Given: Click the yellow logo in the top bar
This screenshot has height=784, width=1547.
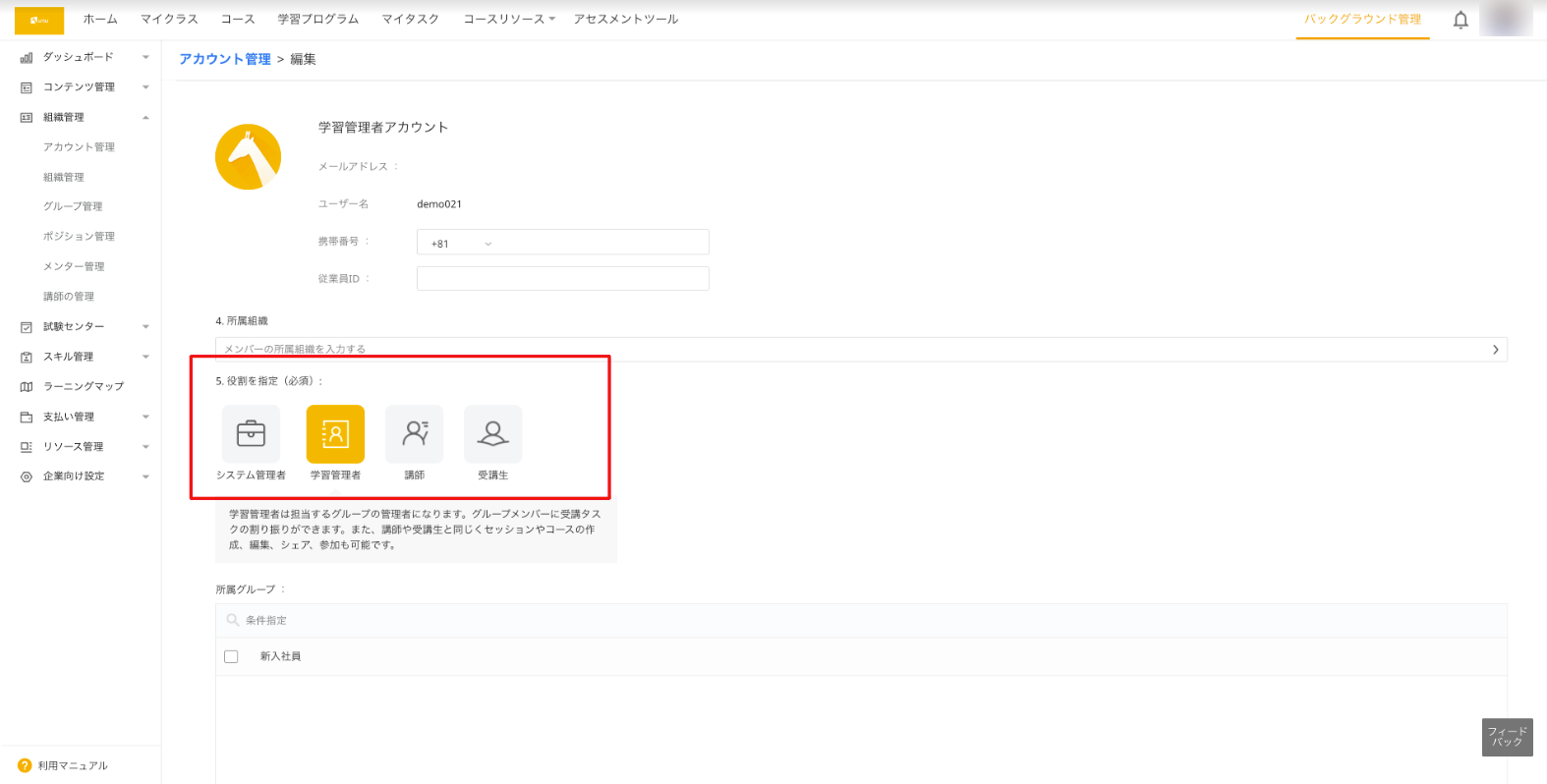Looking at the screenshot, I should point(39,20).
